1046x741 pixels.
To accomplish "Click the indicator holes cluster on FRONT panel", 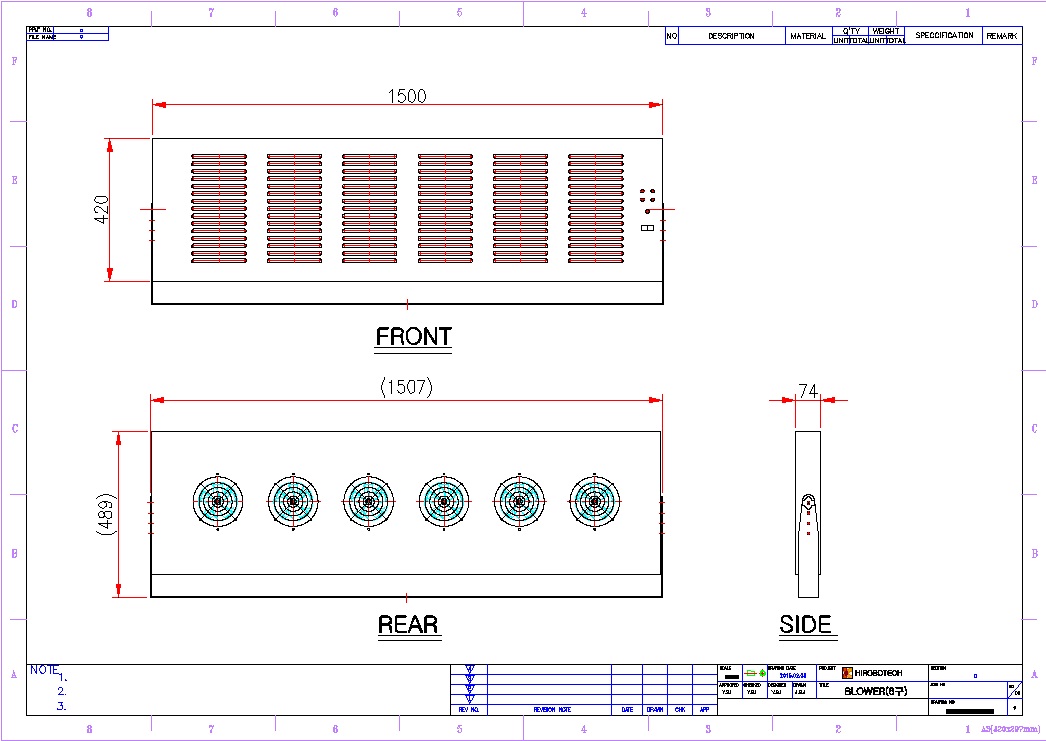I will pyautogui.click(x=647, y=199).
